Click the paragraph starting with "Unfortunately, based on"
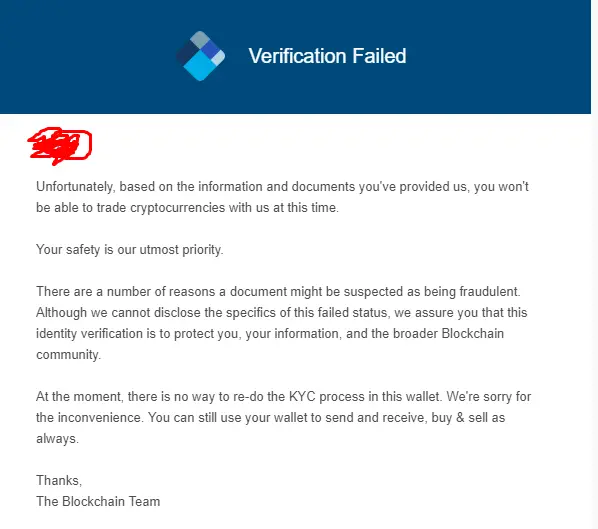The height and width of the screenshot is (529, 598). pyautogui.click(x=282, y=197)
